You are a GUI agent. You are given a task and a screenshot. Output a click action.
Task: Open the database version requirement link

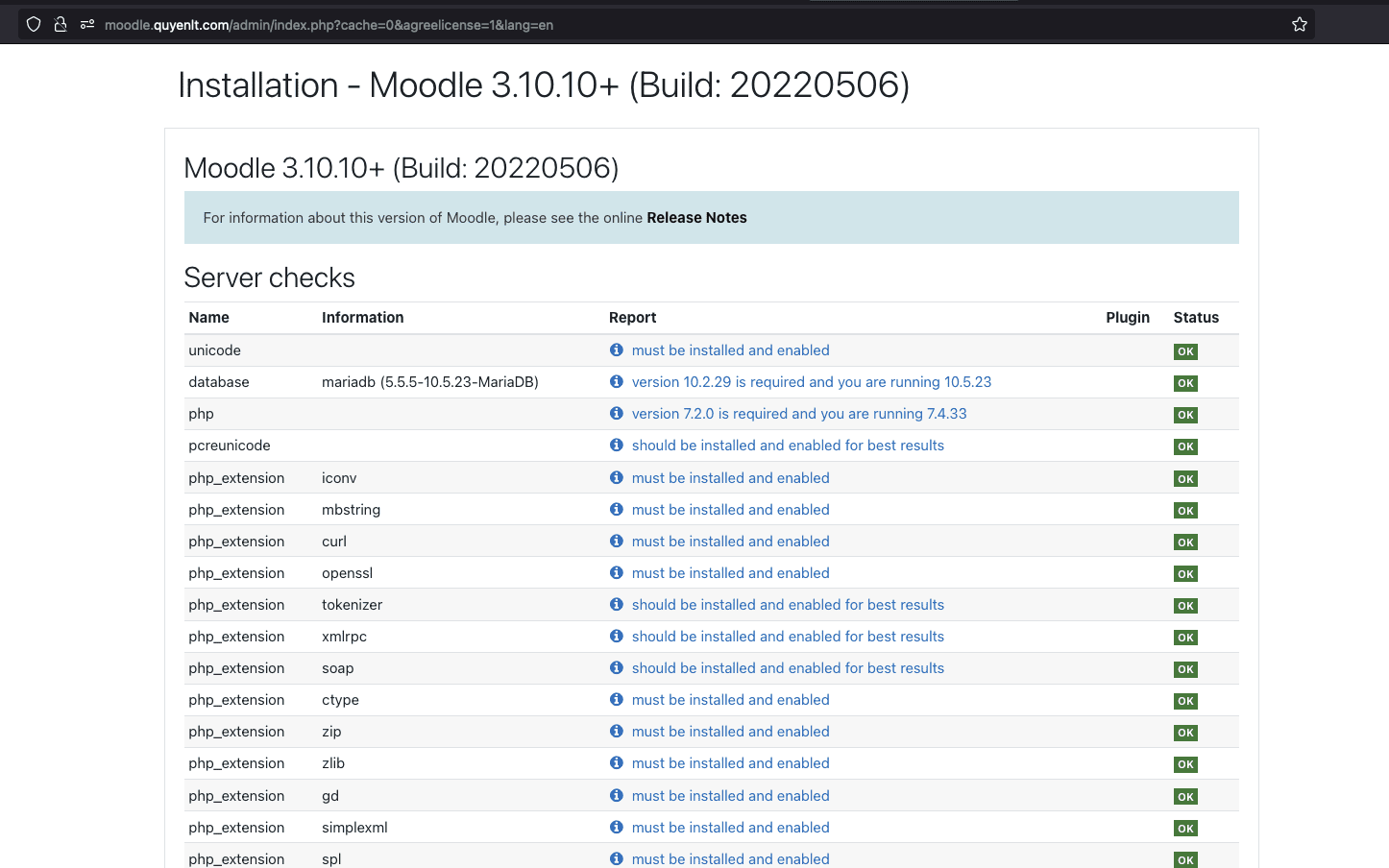(x=811, y=382)
